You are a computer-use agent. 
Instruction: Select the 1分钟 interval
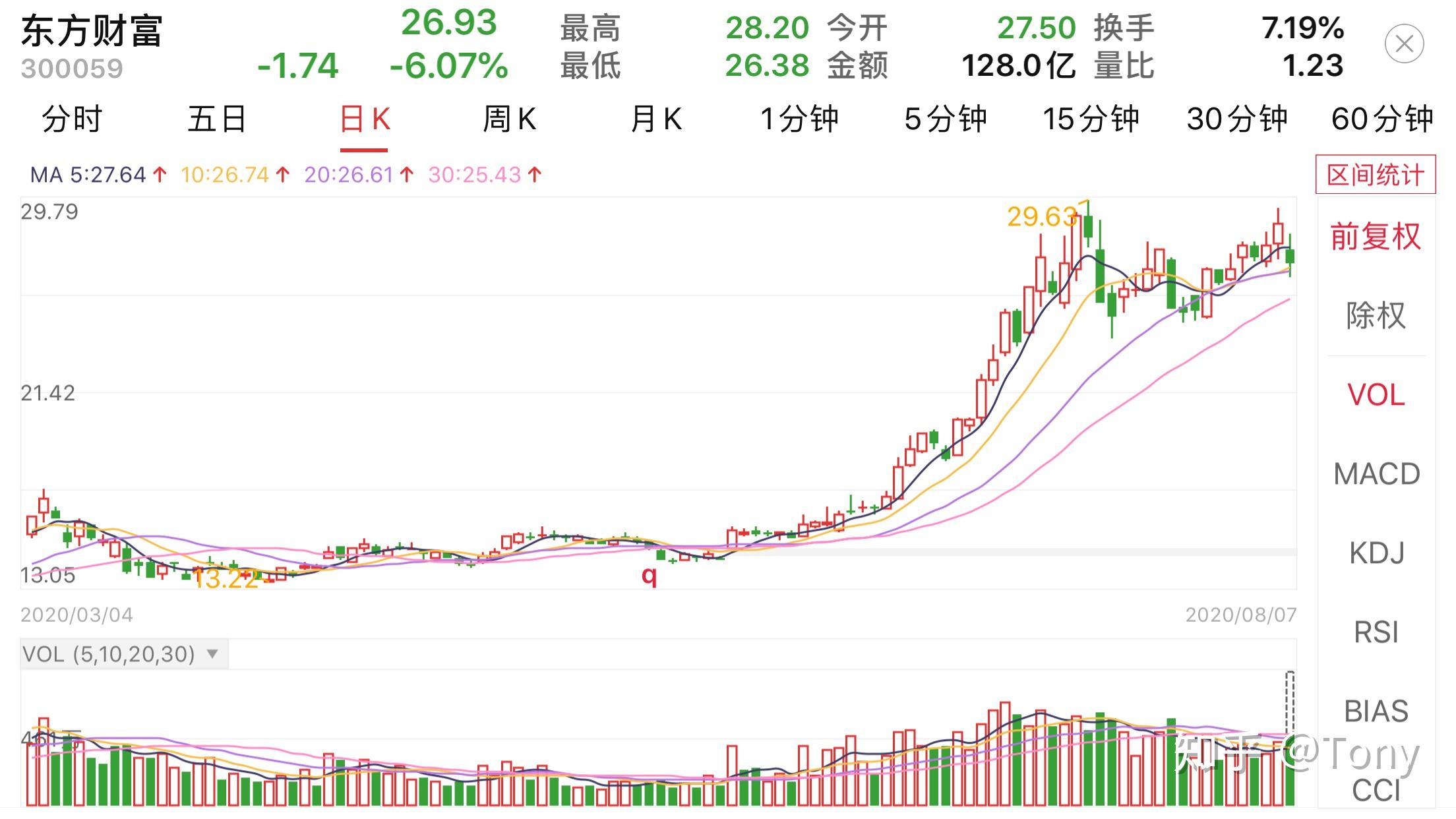click(799, 120)
